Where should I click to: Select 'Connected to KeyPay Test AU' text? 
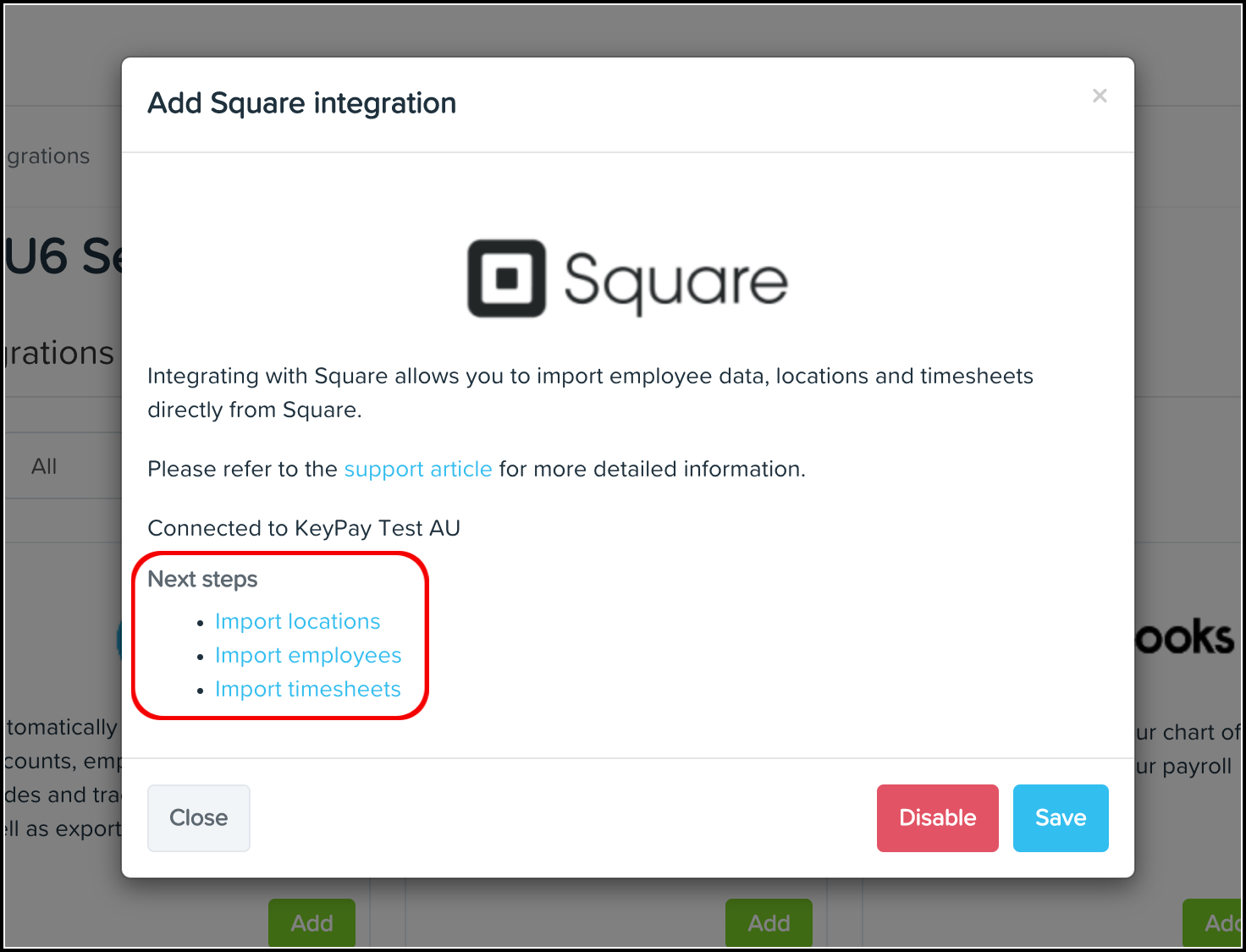[304, 528]
